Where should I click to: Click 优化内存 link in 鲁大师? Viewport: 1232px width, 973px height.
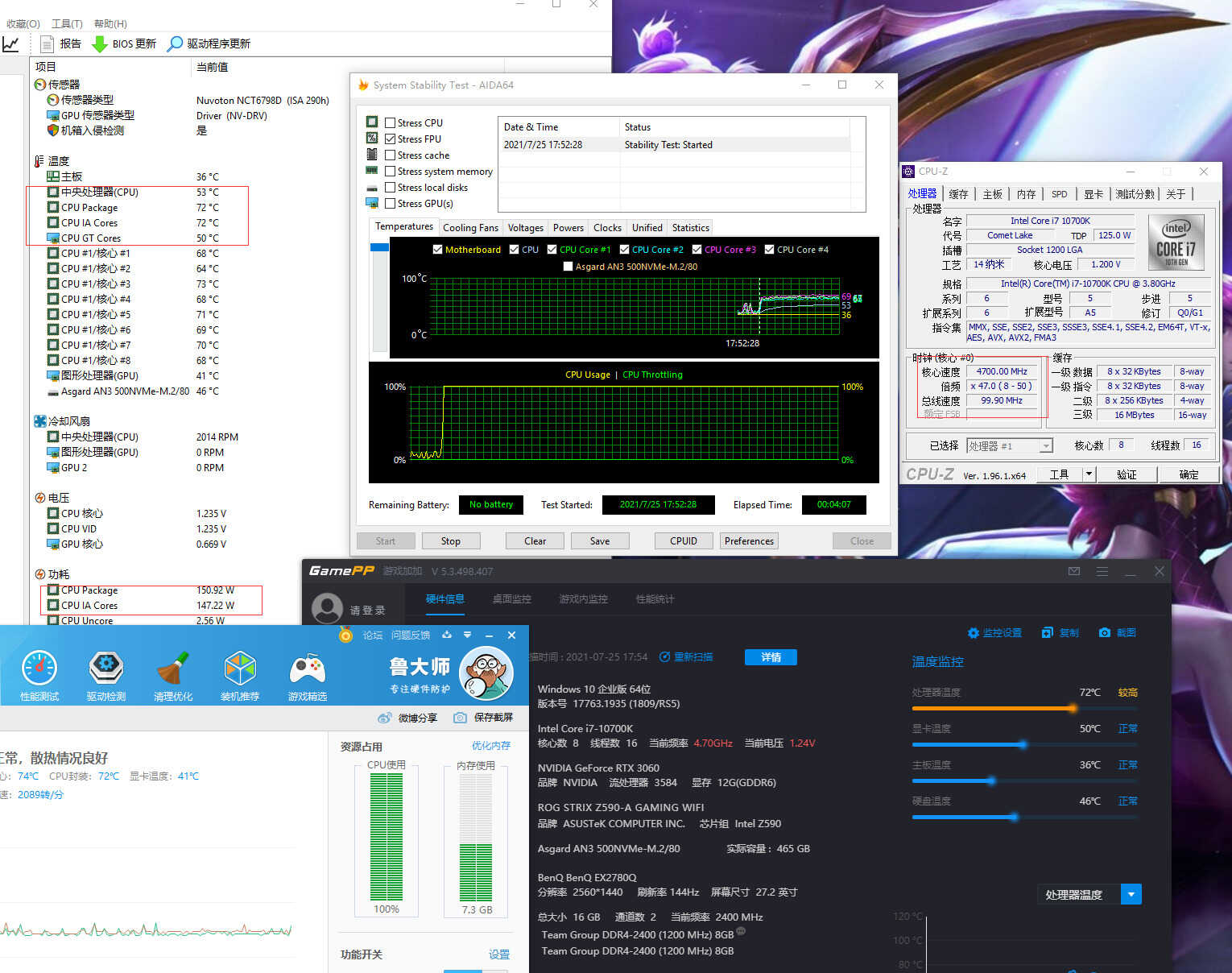(491, 746)
